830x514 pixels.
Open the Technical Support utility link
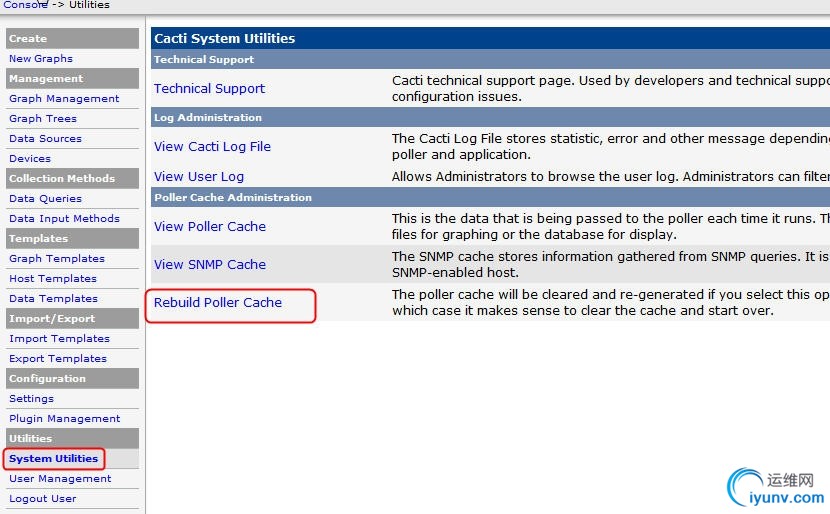point(209,88)
